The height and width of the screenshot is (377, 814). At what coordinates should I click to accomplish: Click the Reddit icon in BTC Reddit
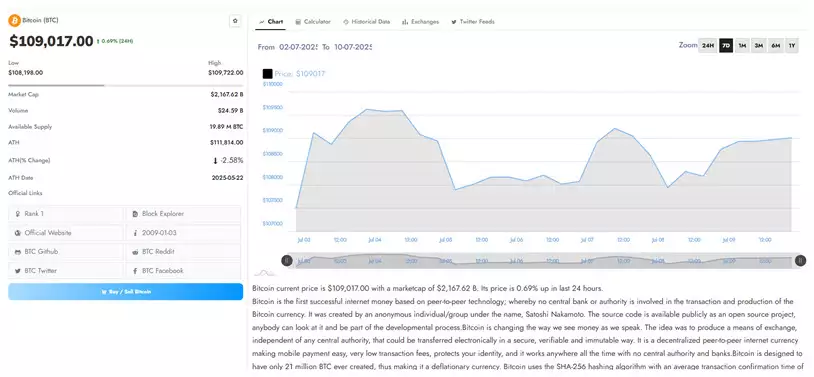[135, 252]
